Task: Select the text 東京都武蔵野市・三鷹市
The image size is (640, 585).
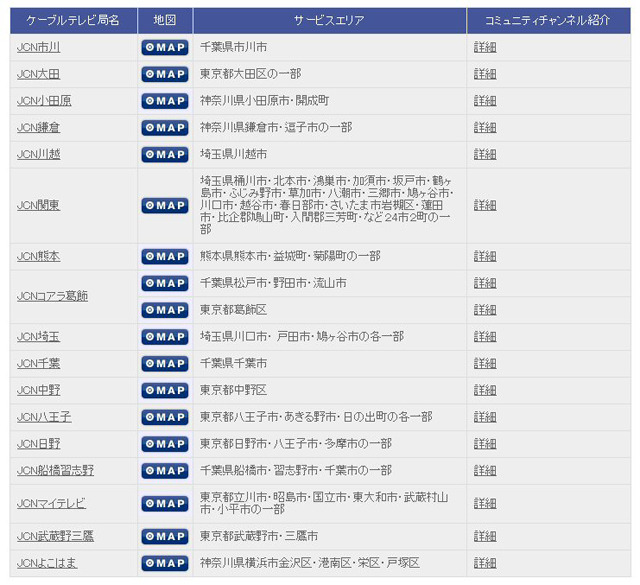Action: click(259, 536)
